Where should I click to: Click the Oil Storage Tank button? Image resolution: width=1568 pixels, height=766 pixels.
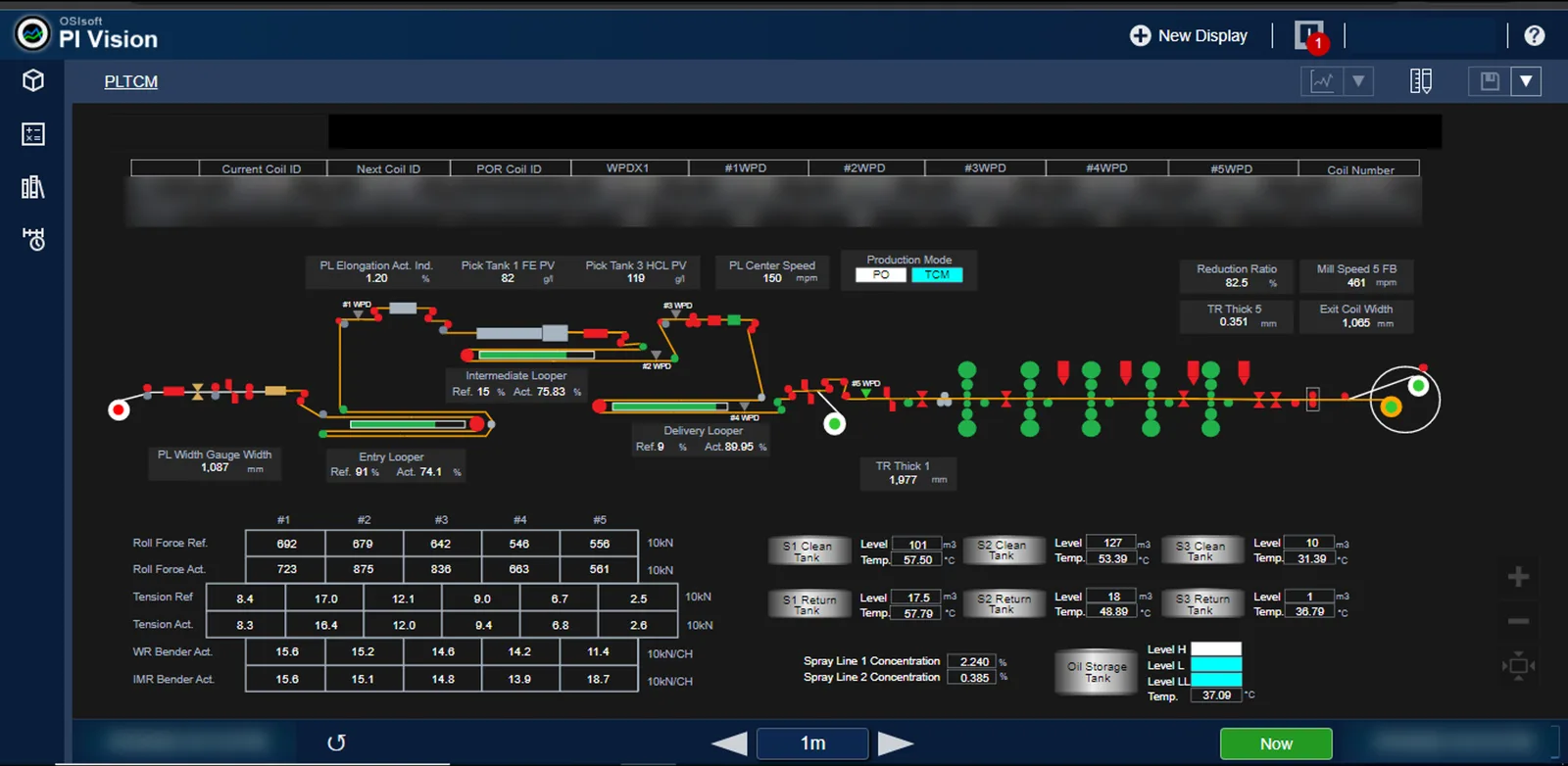(x=1098, y=672)
